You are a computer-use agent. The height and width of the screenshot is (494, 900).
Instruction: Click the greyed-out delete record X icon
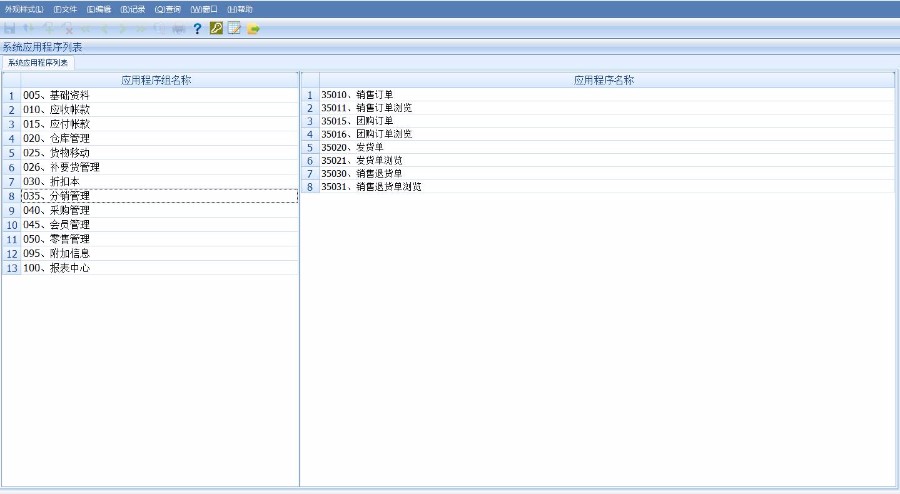click(x=68, y=28)
